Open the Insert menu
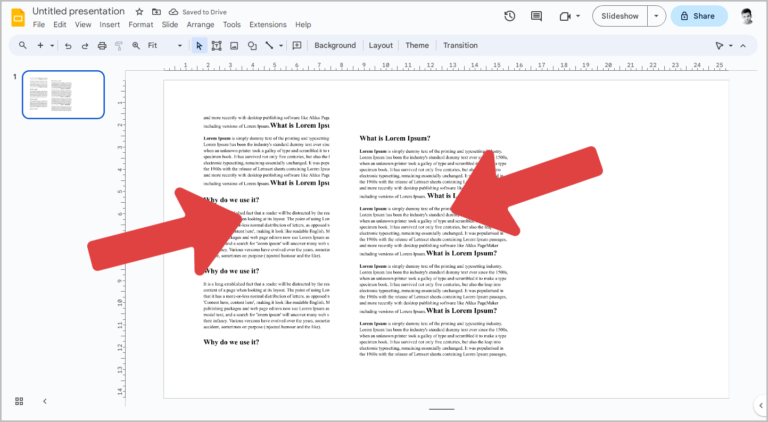Viewport: 768px width, 422px height. 110,24
